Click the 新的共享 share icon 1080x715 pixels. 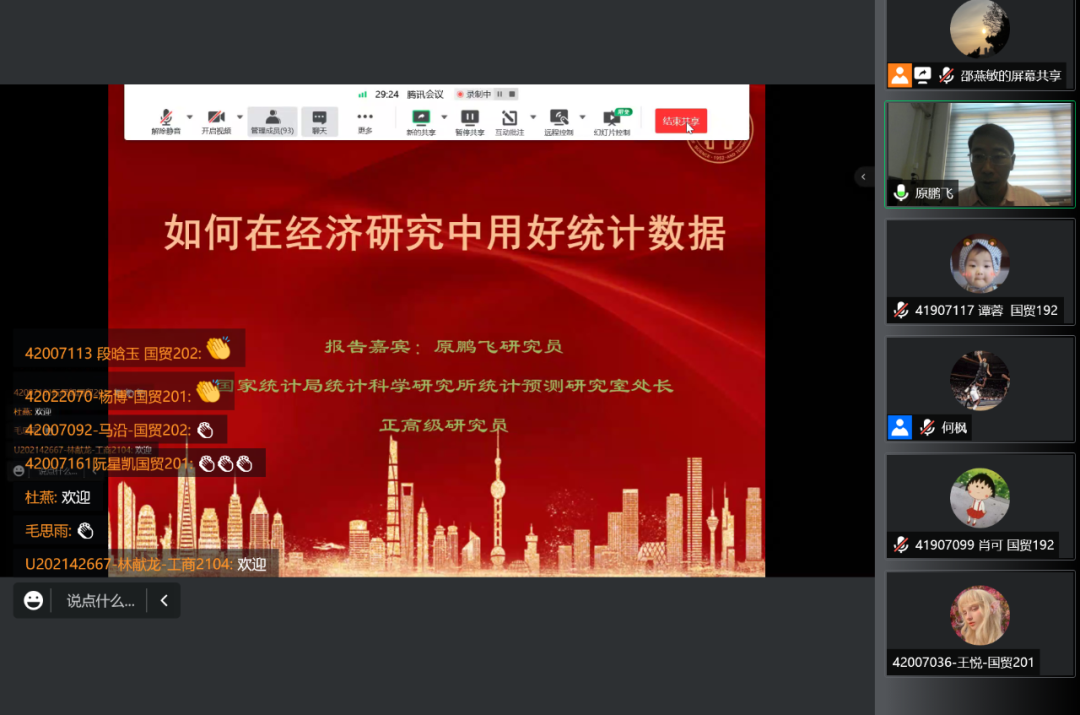click(420, 118)
